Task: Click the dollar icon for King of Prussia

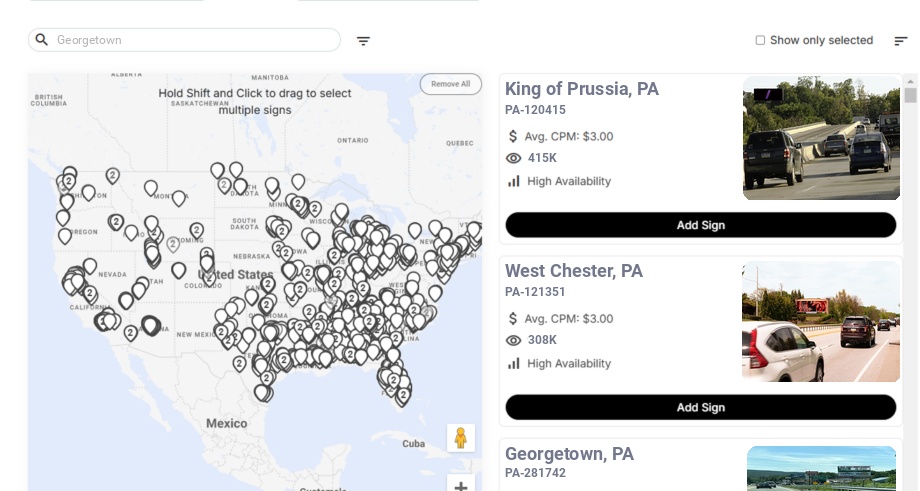Action: pyautogui.click(x=513, y=137)
